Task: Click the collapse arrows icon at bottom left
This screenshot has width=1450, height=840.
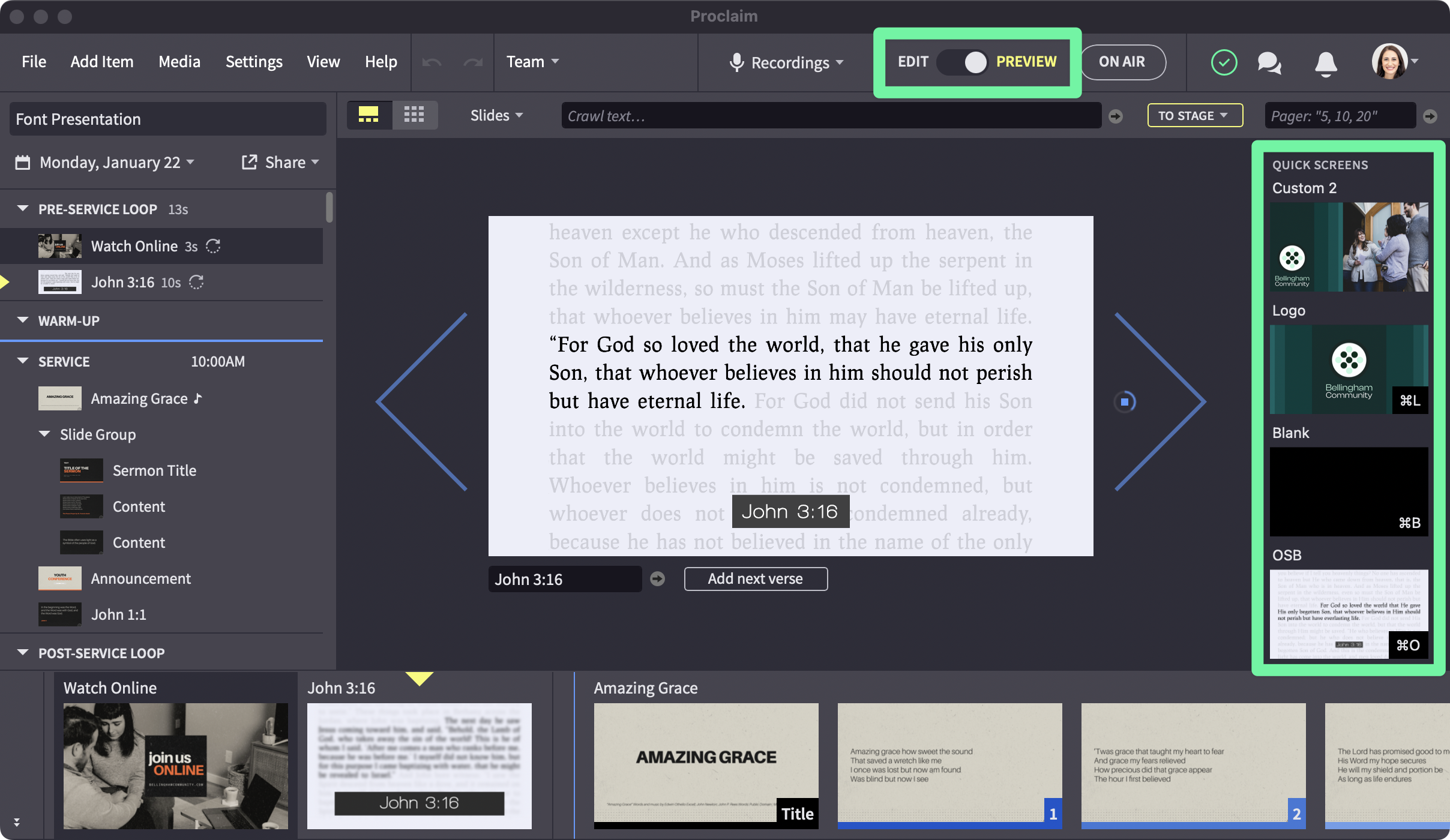Action: (x=17, y=822)
